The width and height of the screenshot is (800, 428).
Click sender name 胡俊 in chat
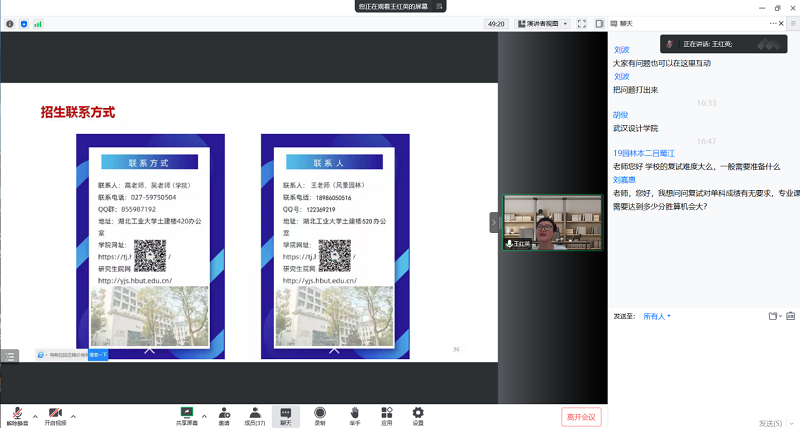tap(620, 115)
